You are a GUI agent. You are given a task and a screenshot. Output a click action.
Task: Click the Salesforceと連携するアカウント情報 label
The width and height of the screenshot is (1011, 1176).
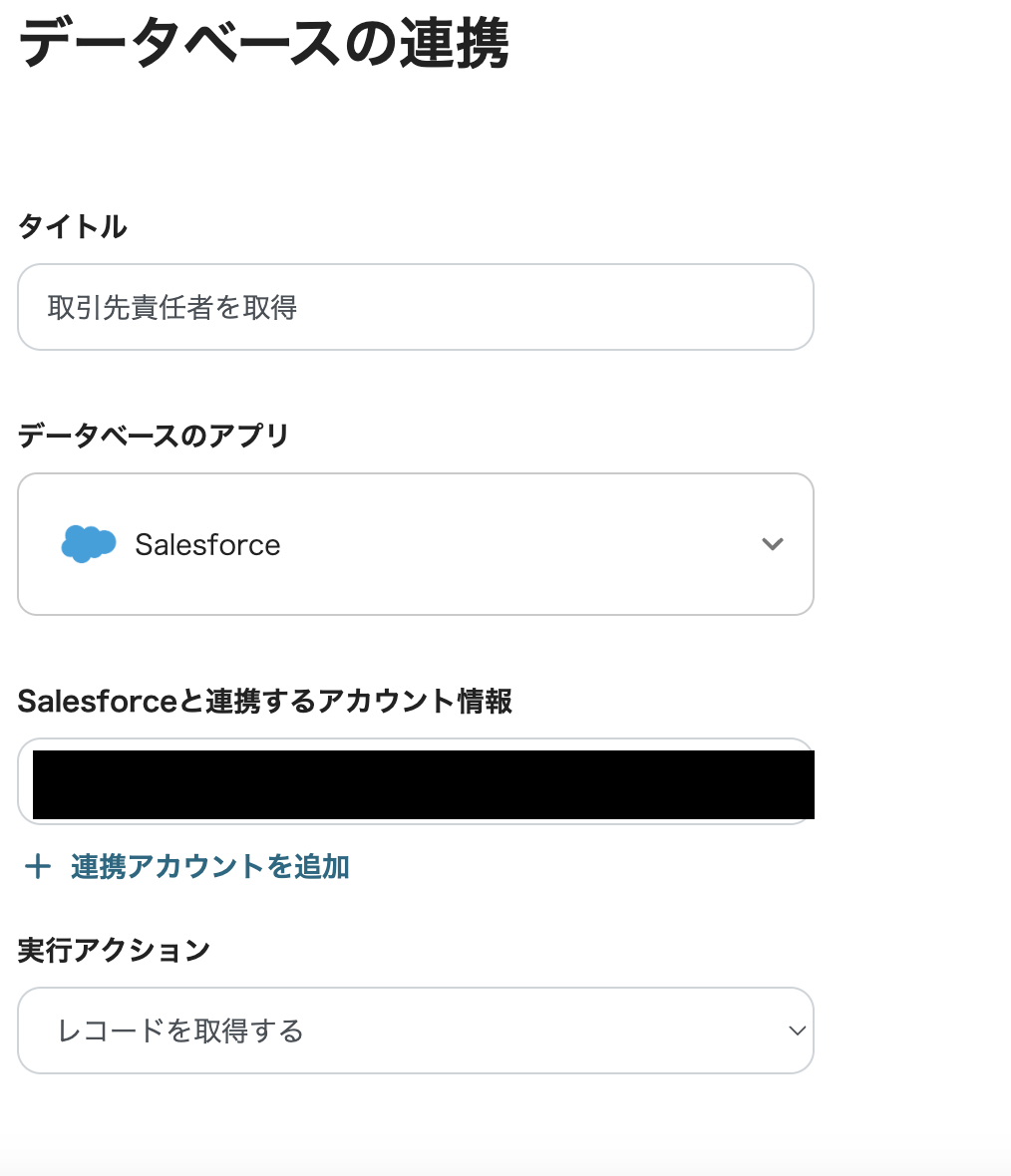click(266, 702)
